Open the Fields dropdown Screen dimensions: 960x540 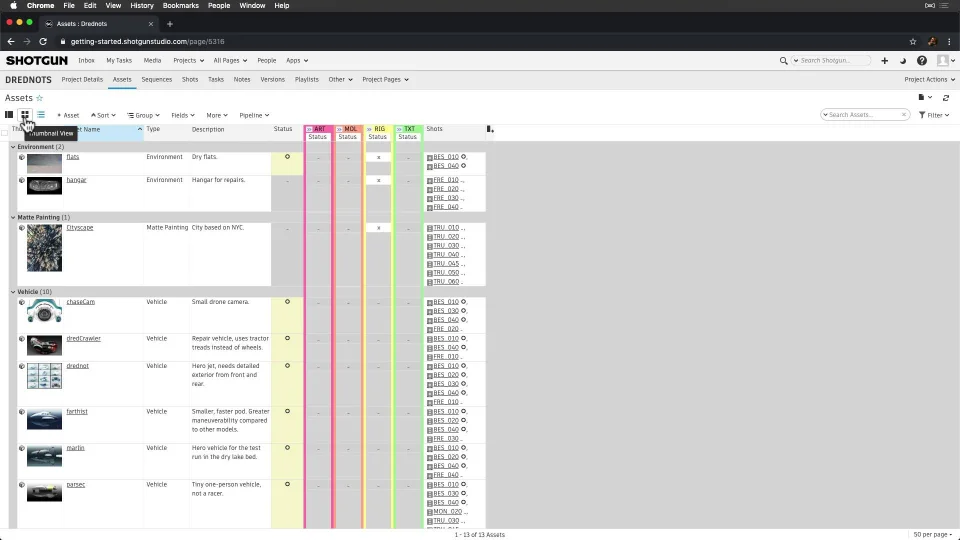point(182,115)
